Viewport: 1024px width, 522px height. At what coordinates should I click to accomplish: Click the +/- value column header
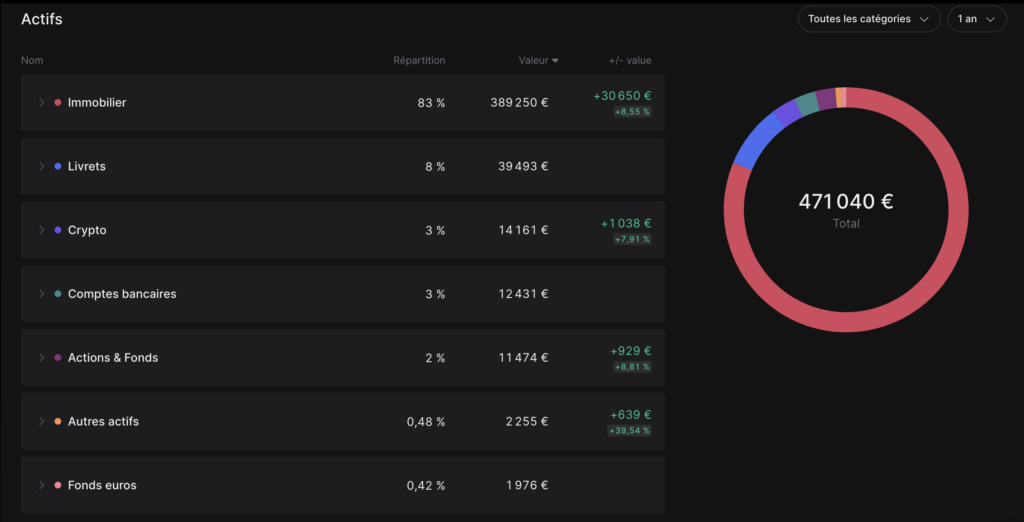click(x=630, y=60)
